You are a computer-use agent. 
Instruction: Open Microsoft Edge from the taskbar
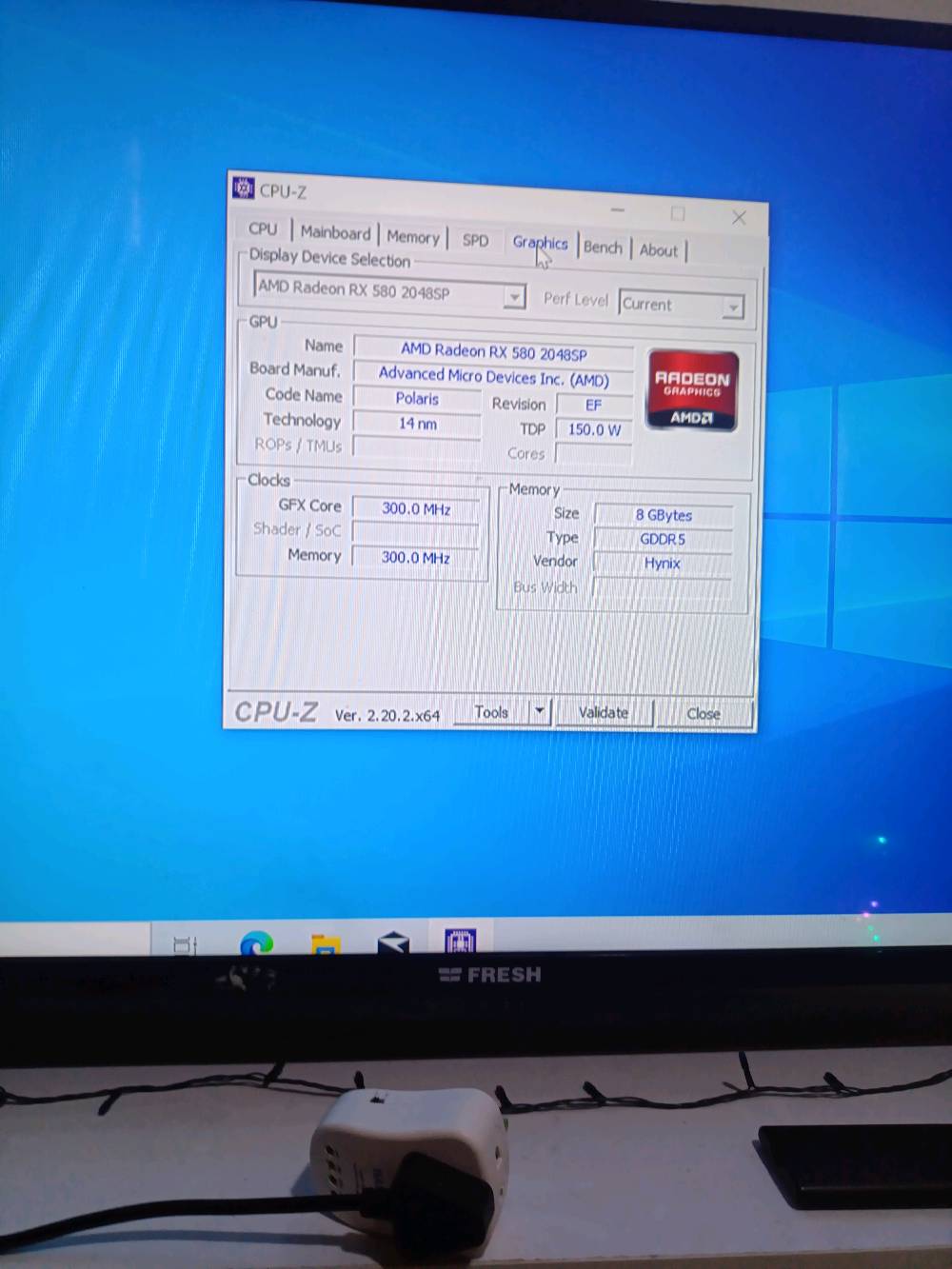[x=256, y=943]
